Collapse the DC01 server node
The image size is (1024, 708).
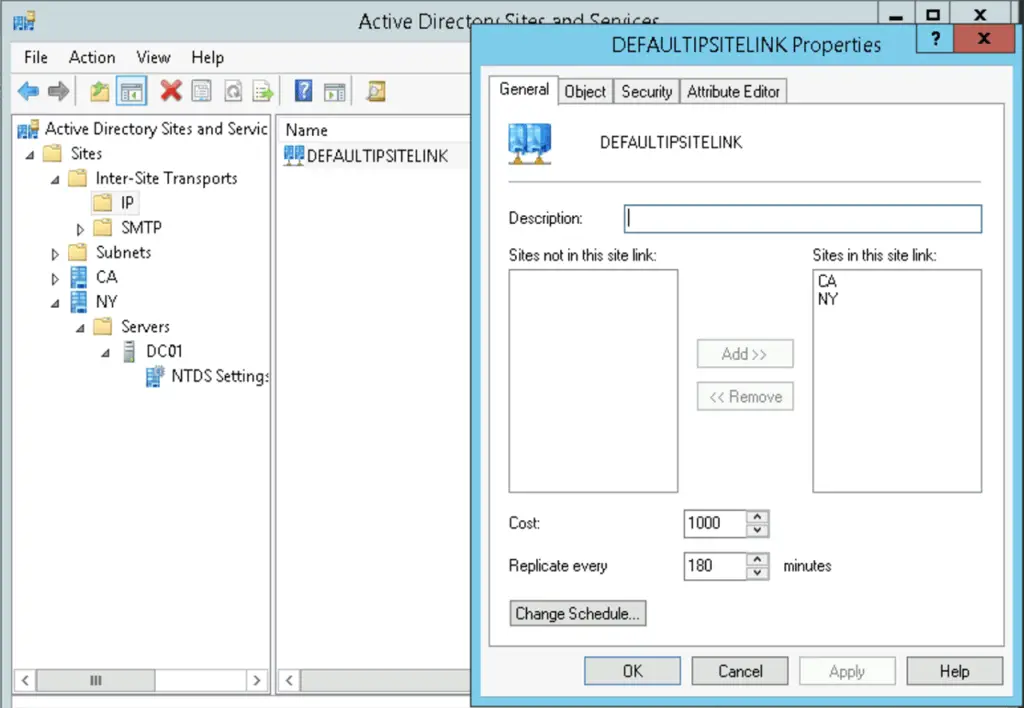[105, 353]
